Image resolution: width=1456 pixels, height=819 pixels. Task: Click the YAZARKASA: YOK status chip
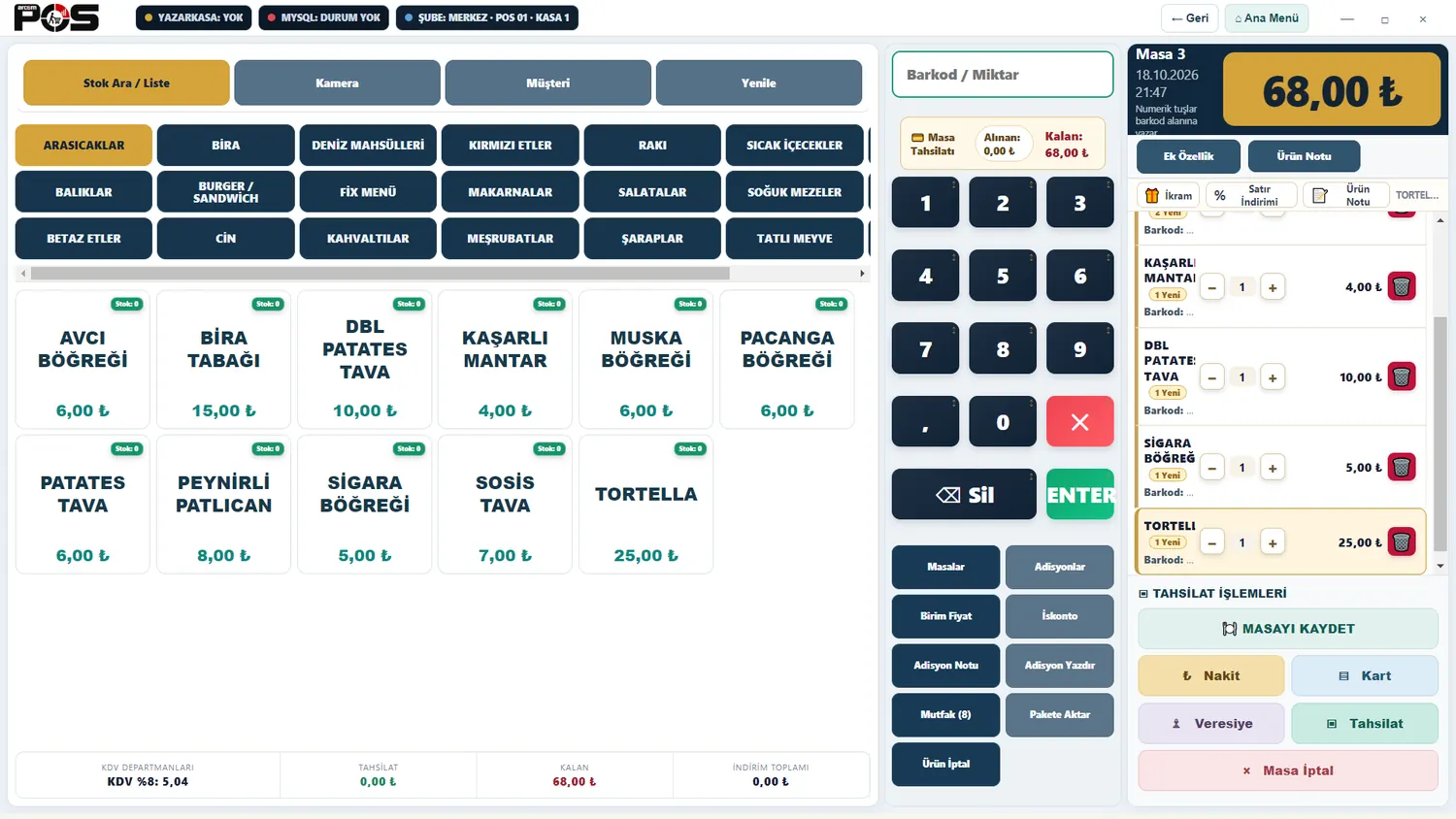pos(193,18)
